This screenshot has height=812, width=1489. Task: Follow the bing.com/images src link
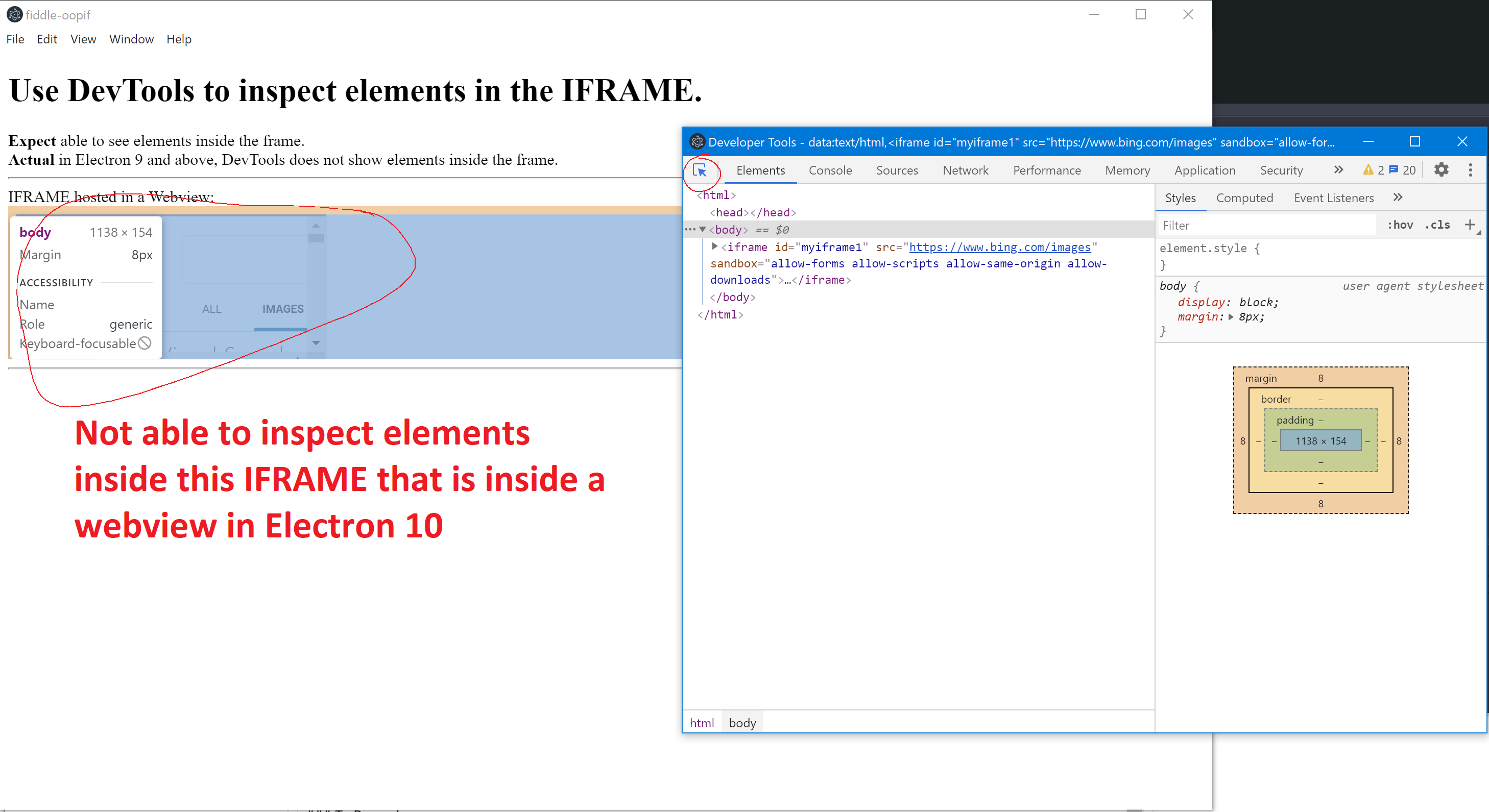tap(999, 248)
